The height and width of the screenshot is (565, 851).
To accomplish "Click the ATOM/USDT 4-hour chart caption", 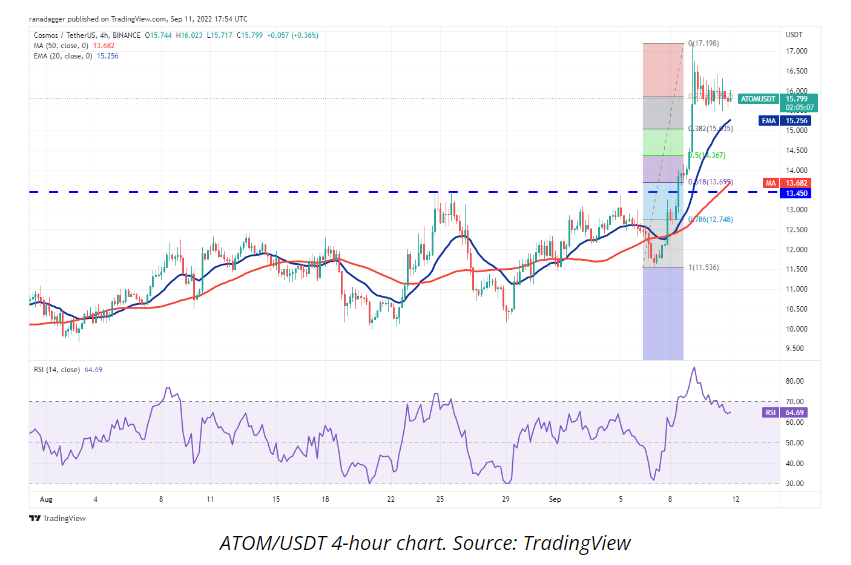I will pos(425,543).
